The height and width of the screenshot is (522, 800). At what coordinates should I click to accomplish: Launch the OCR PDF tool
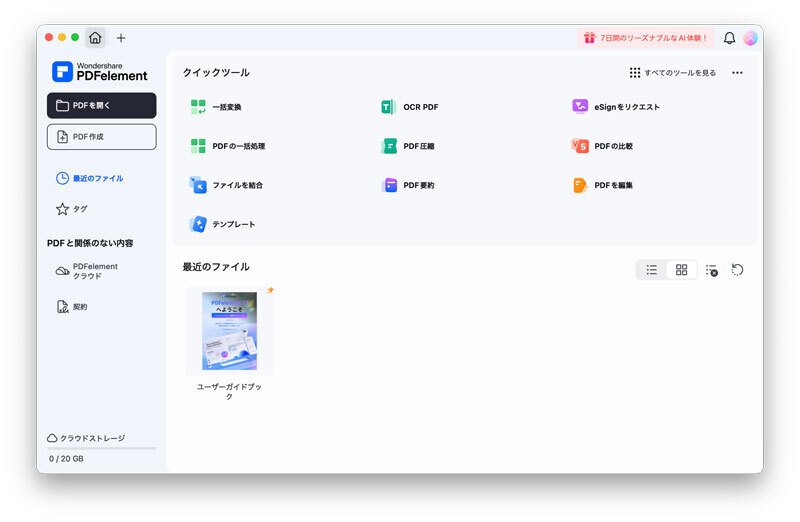[x=410, y=107]
